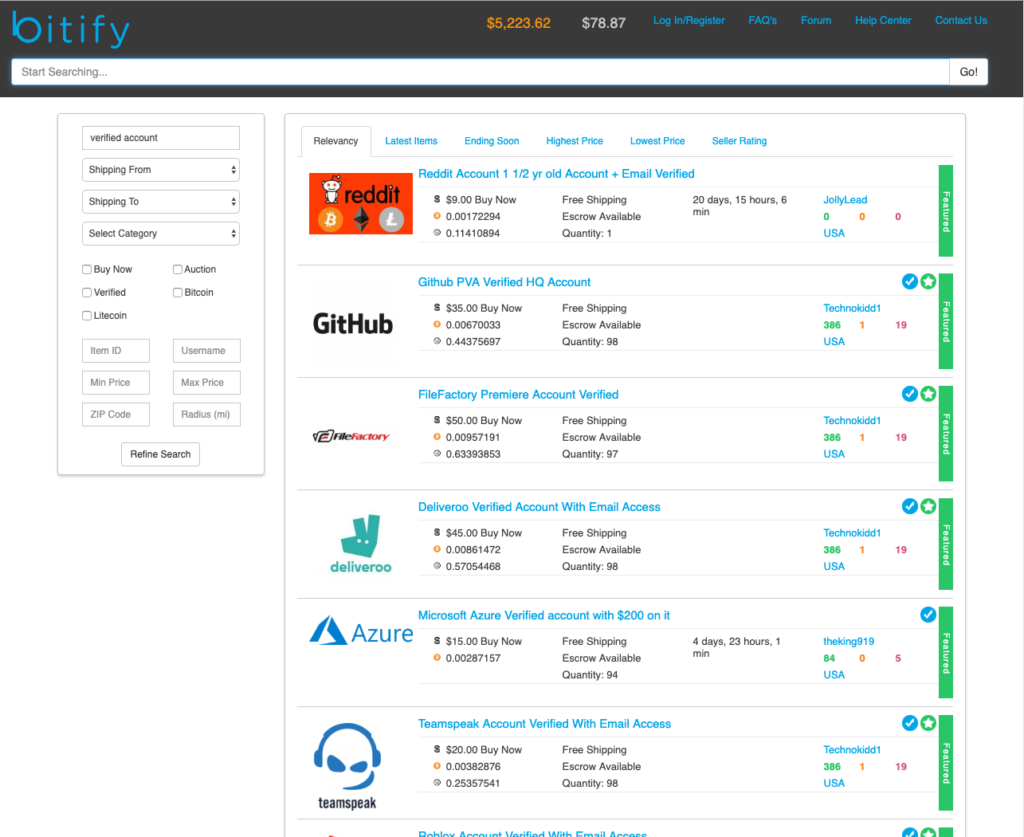Viewport: 1024px width, 837px height.
Task: Open the Help Center link
Action: (883, 20)
